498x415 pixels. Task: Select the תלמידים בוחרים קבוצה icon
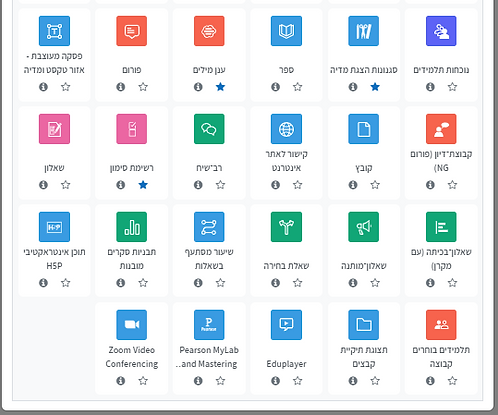click(441, 325)
